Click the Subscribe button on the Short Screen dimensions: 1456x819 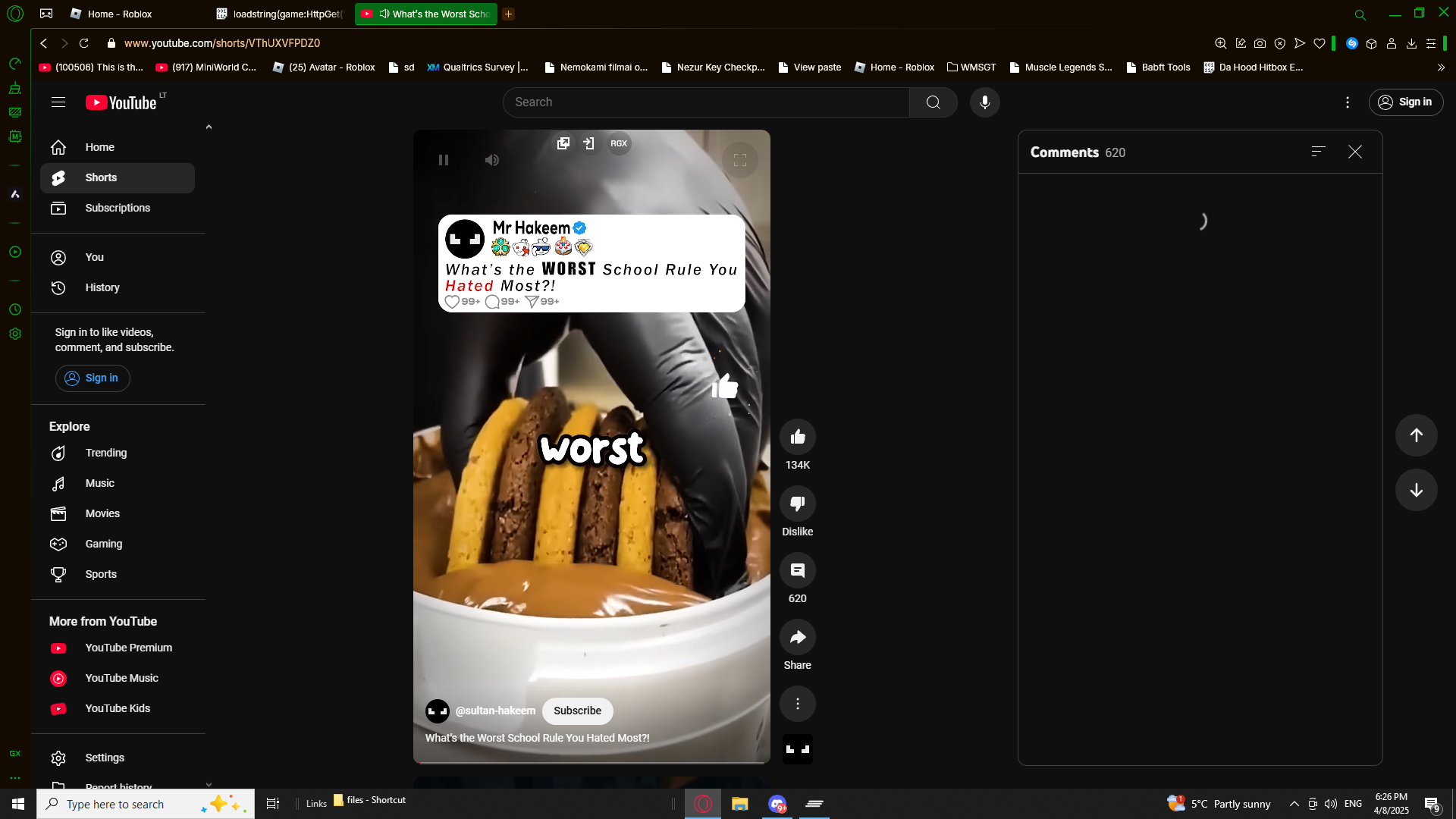pyautogui.click(x=577, y=711)
